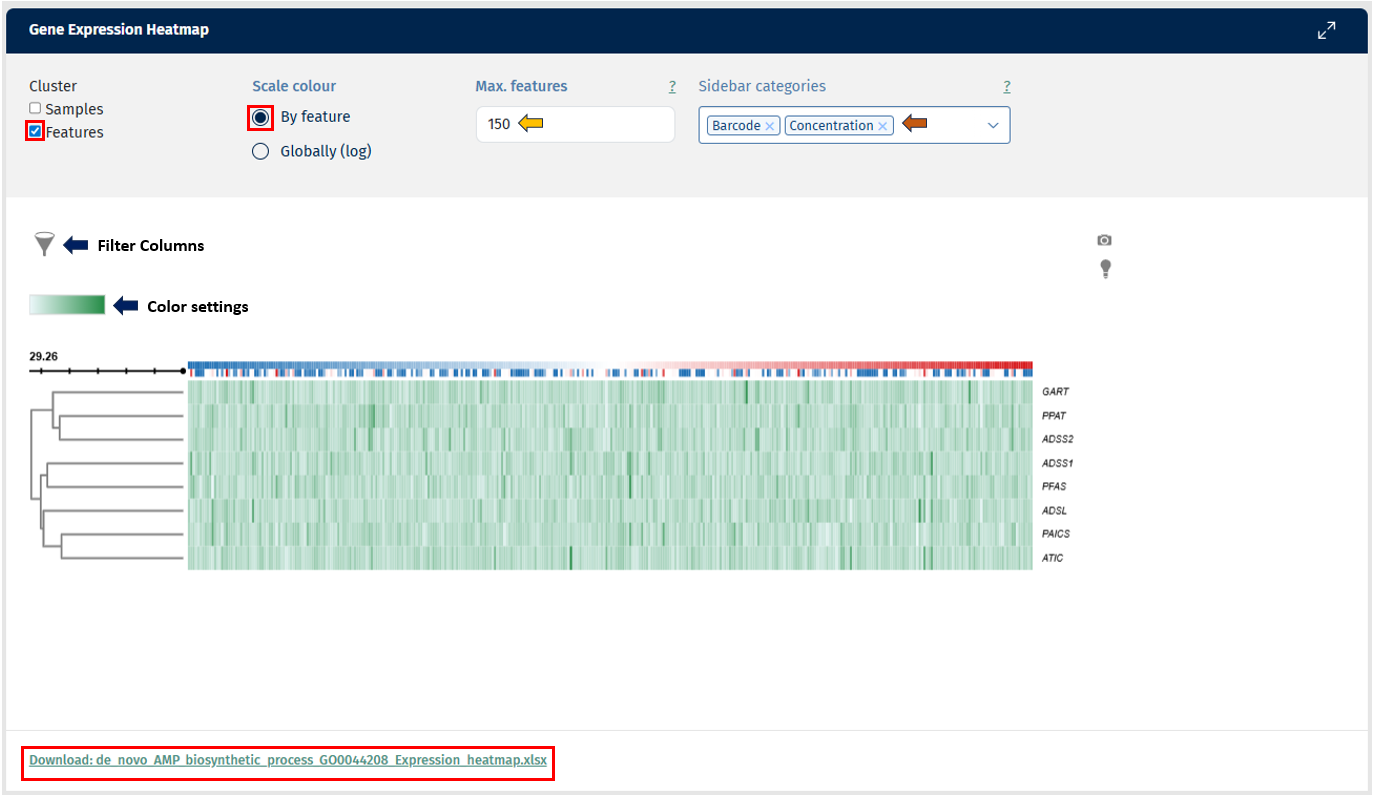This screenshot has width=1373, height=797.
Task: Click the Gene Expression Heatmap title bar
Action: (x=119, y=30)
